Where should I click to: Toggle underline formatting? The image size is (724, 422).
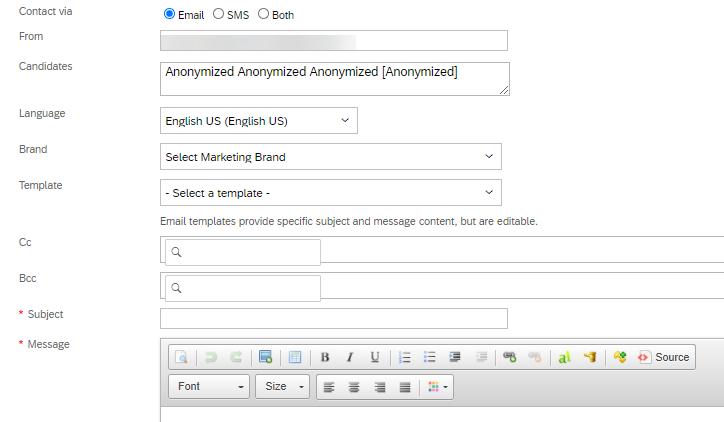click(x=375, y=357)
